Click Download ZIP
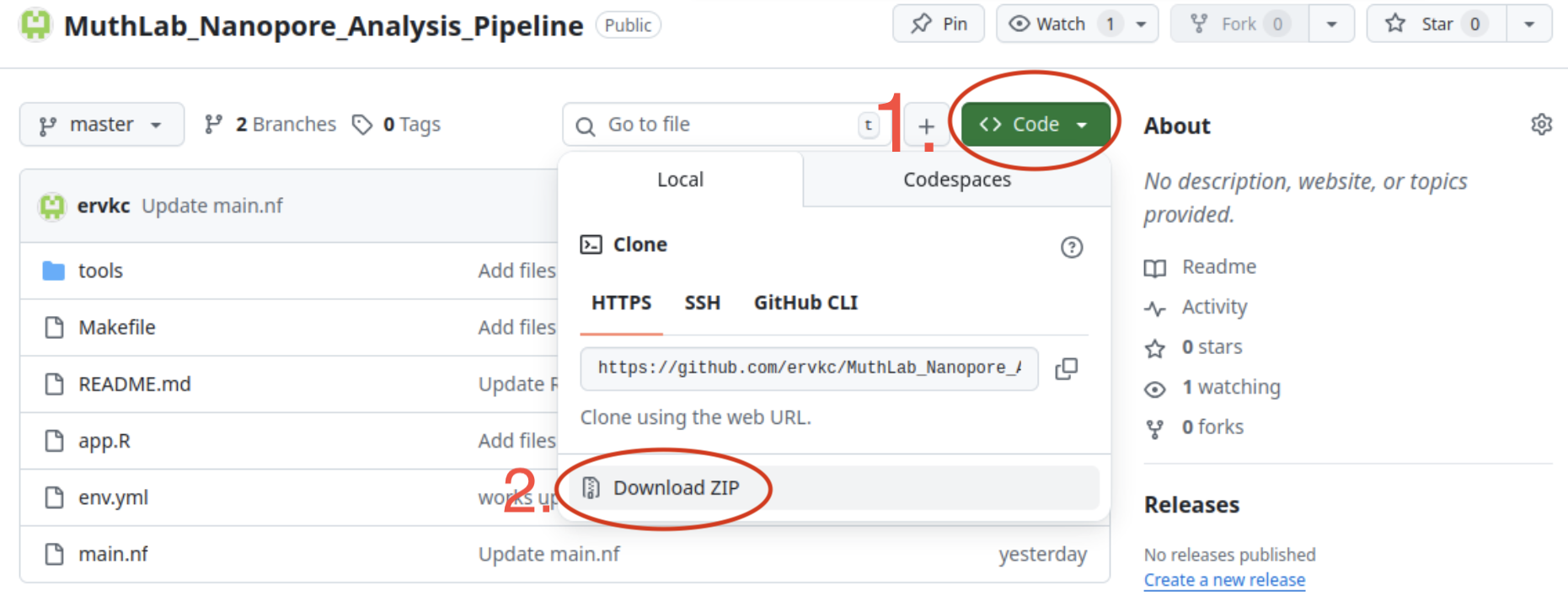1568x596 pixels. [x=834, y=488]
